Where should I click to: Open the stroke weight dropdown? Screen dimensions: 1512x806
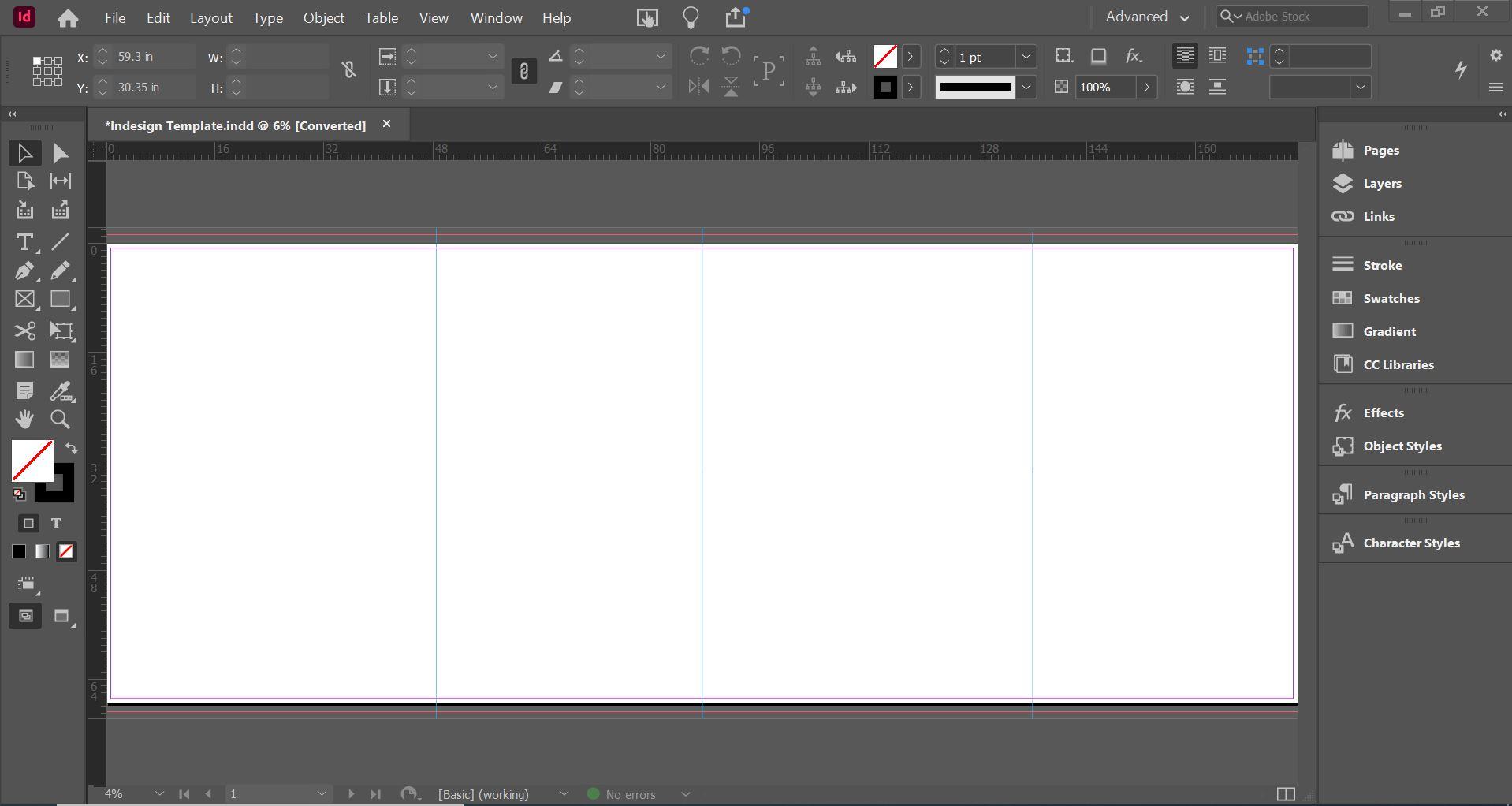(x=1026, y=57)
